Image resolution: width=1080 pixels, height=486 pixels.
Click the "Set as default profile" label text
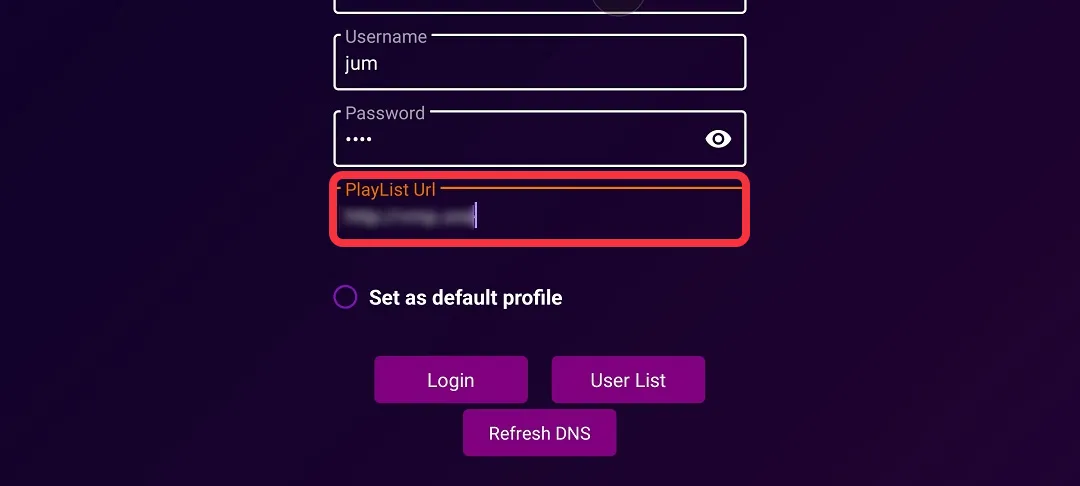point(466,297)
